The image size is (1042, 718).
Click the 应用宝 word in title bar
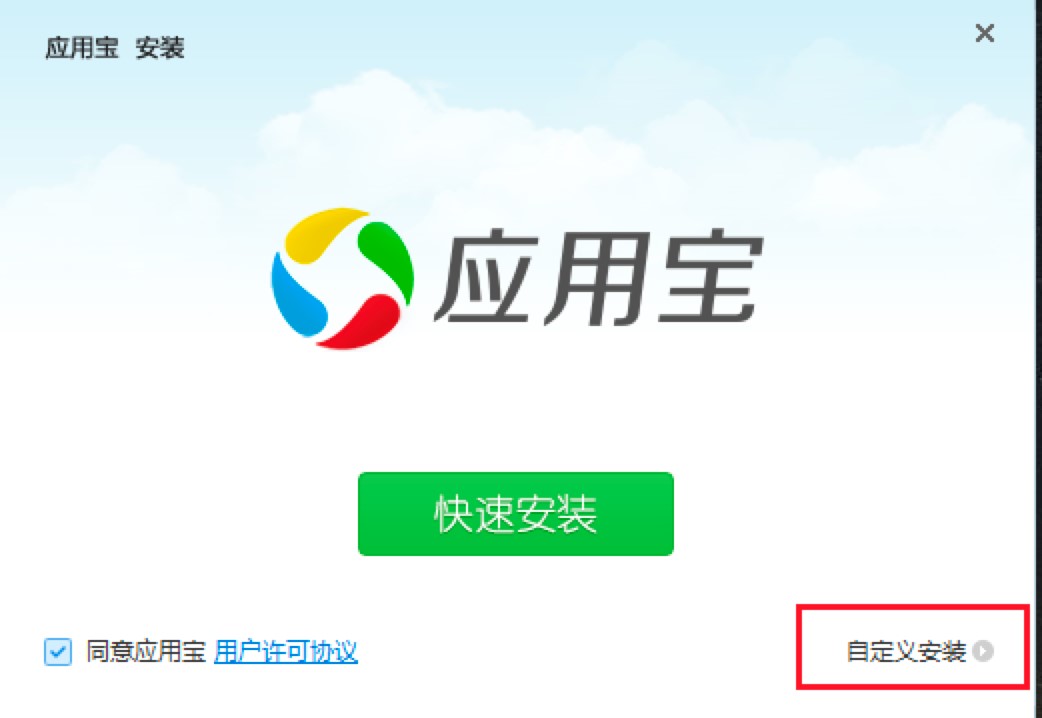pyautogui.click(x=82, y=49)
